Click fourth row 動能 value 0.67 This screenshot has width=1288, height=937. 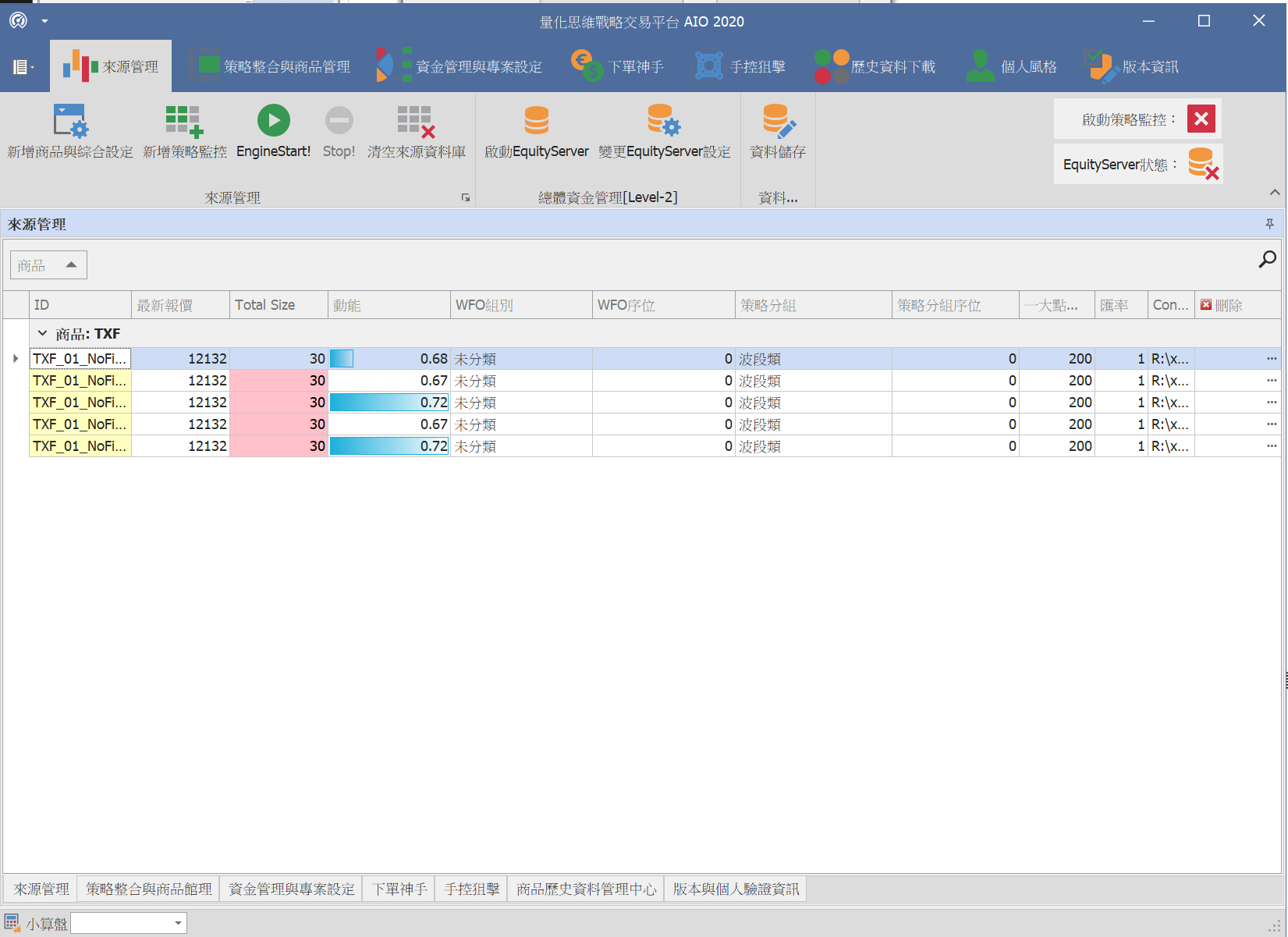click(x=434, y=424)
